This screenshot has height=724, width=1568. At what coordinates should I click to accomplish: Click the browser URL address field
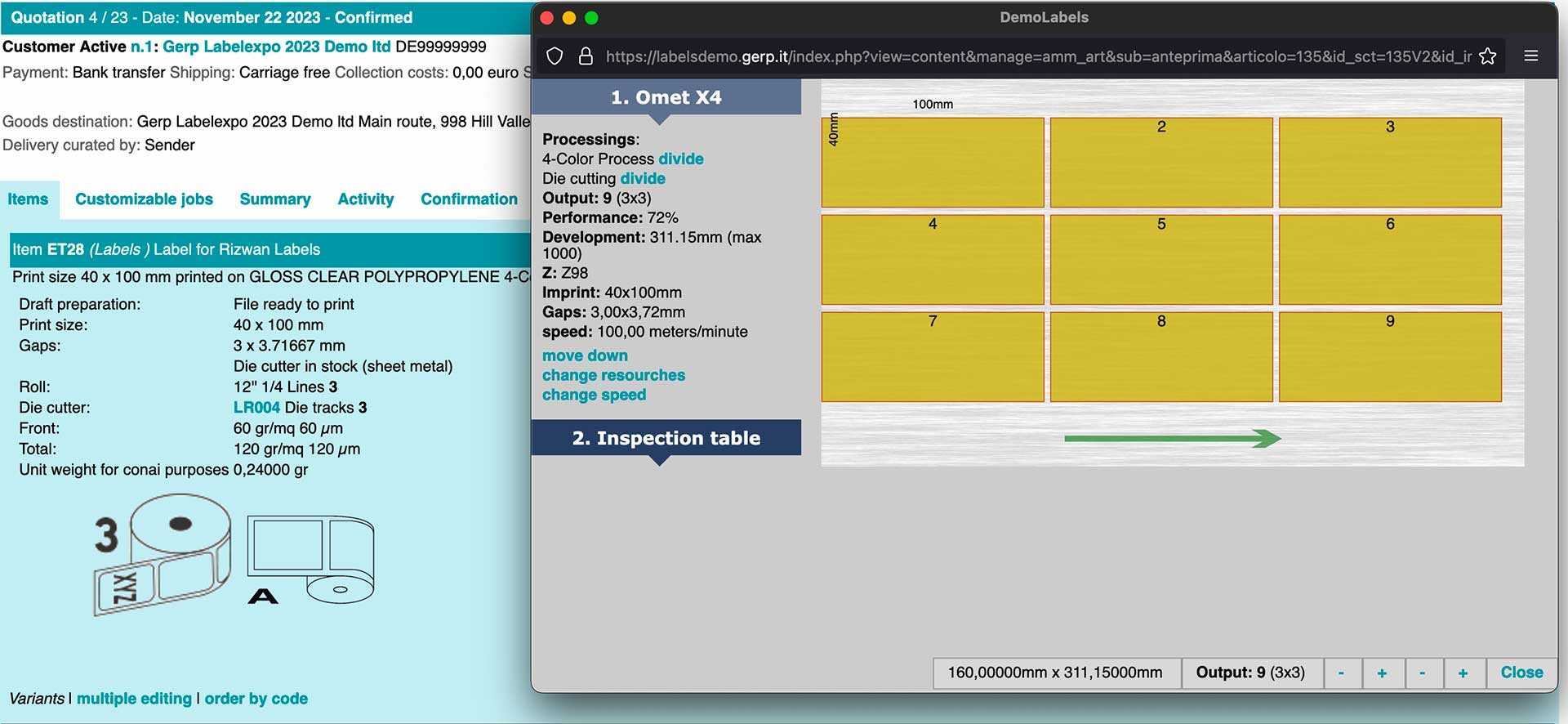(x=1037, y=56)
